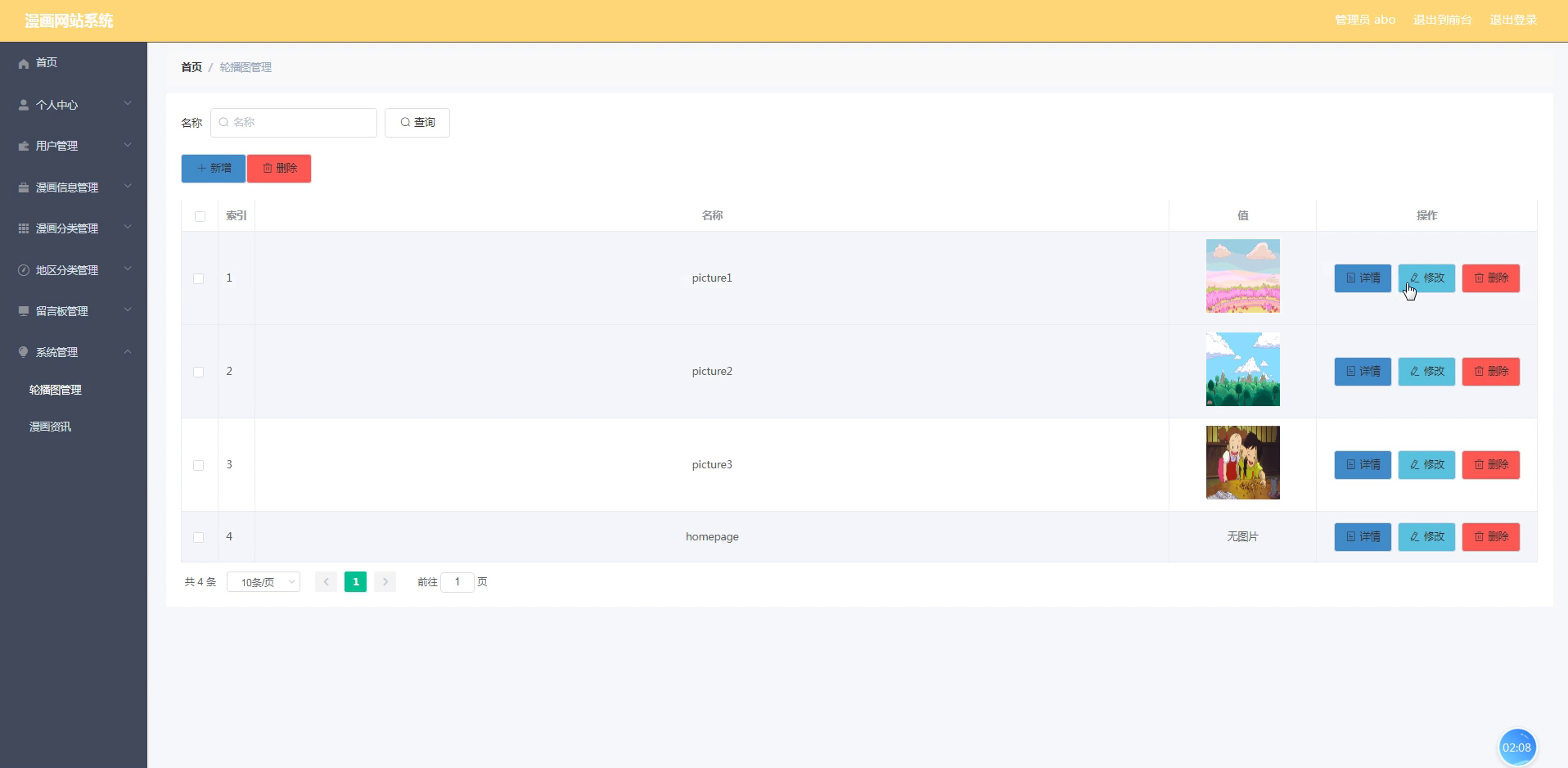The width and height of the screenshot is (1568, 768).
Task: Click the compass icon beside 地区分类管理
Action: [24, 270]
